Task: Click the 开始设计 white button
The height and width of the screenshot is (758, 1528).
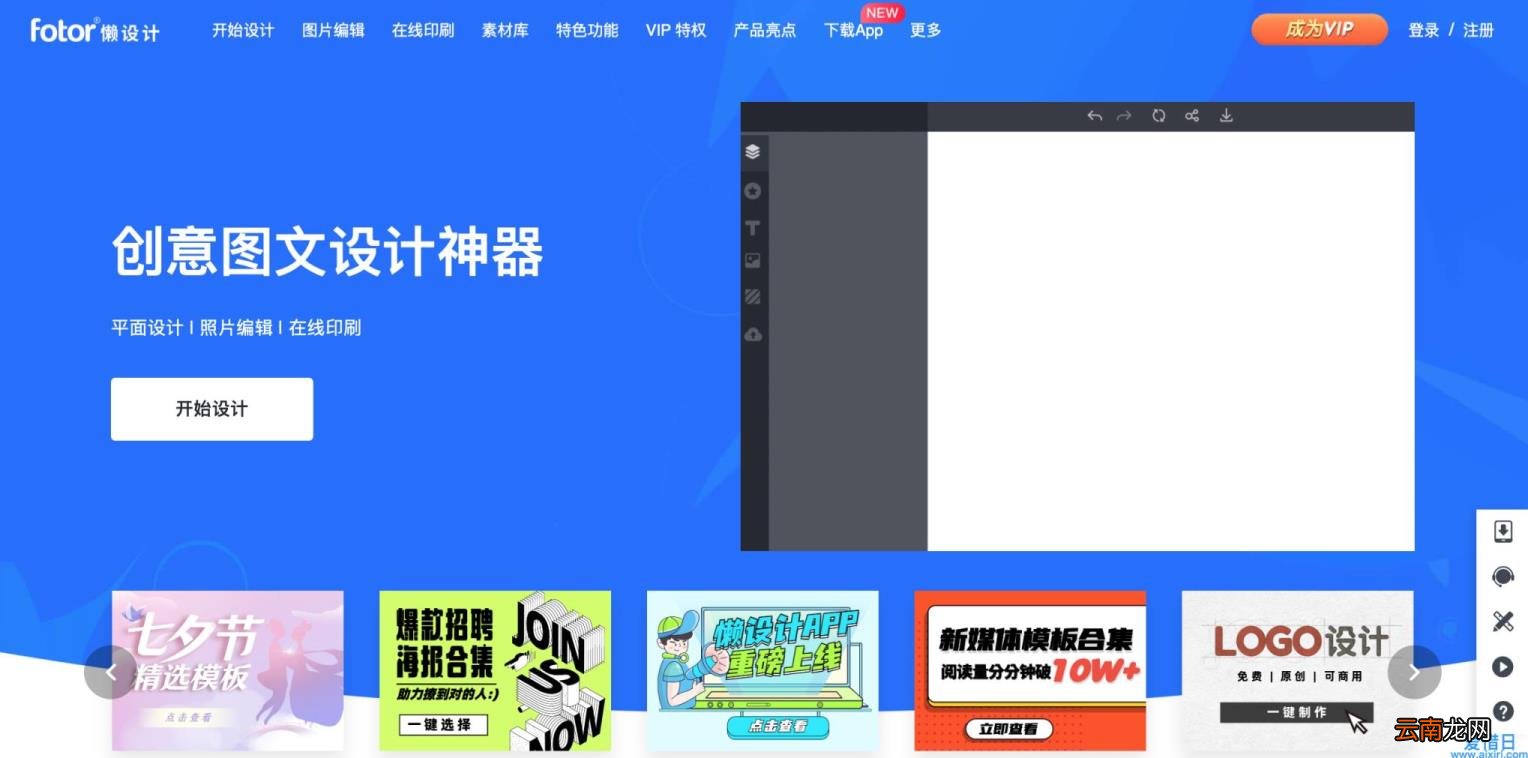Action: click(x=211, y=409)
